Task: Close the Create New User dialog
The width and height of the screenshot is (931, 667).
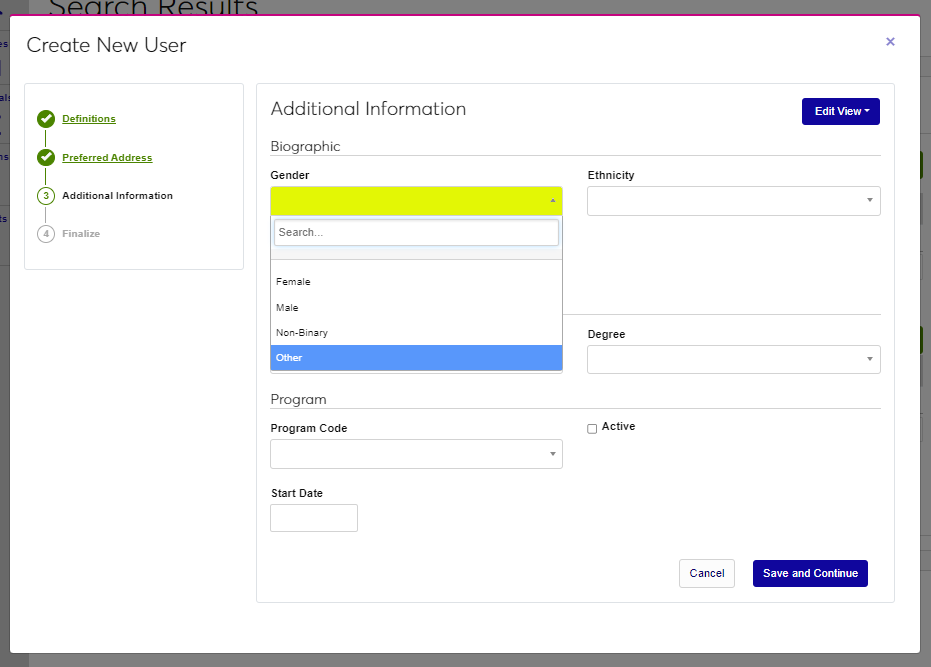Action: 890,42
